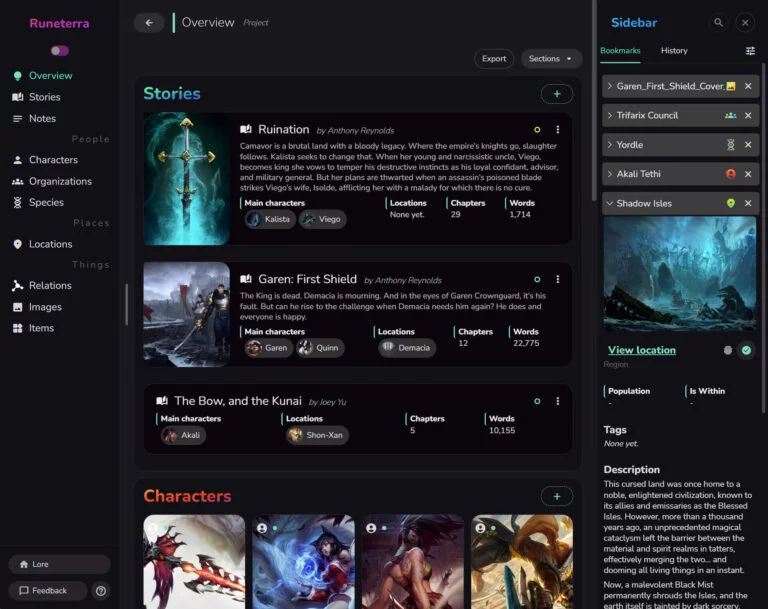Image resolution: width=768 pixels, height=609 pixels.
Task: Click Garen: First Shield status circle
Action: click(x=537, y=279)
